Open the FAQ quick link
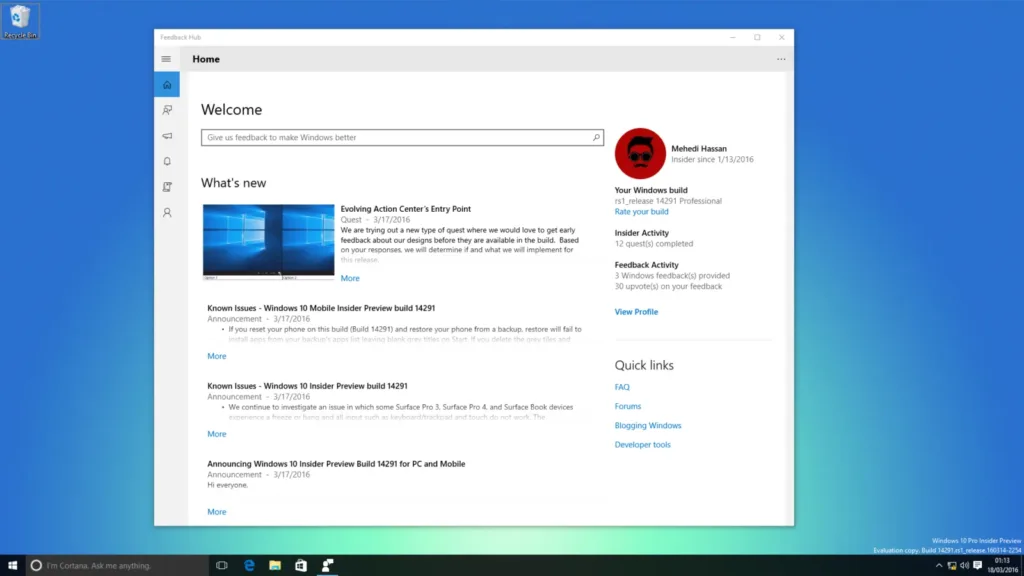The height and width of the screenshot is (576, 1024). (x=622, y=387)
